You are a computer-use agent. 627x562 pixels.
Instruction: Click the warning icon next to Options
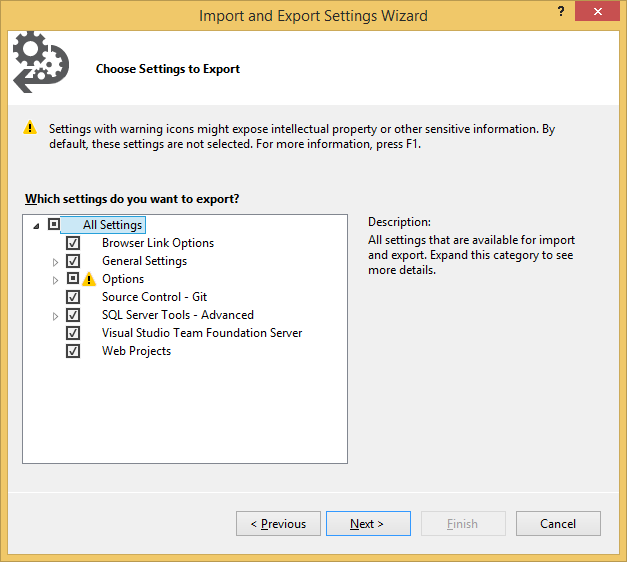coord(89,279)
